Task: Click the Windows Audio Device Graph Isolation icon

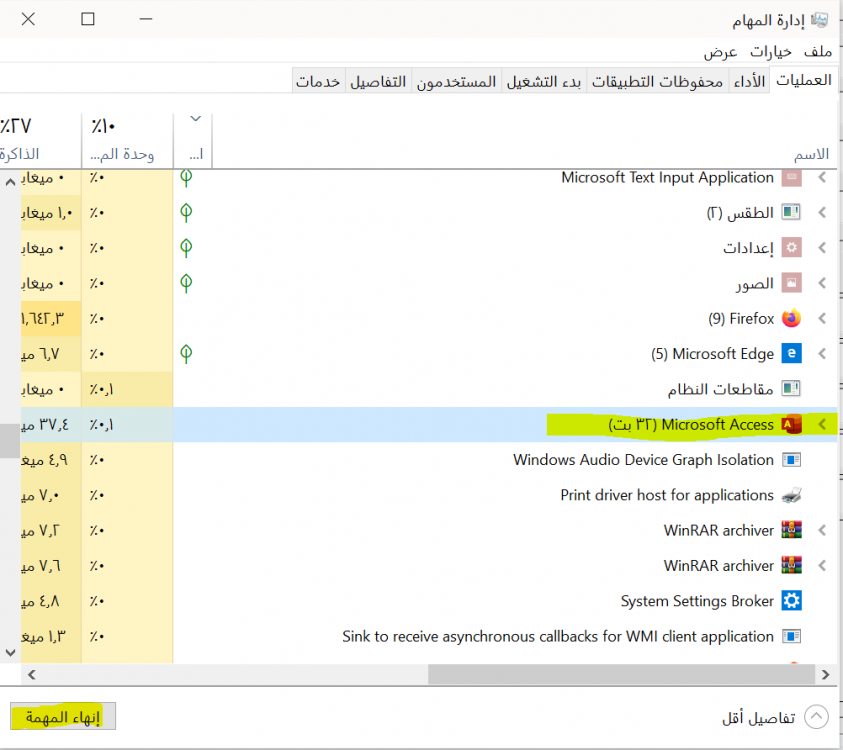Action: click(x=791, y=460)
